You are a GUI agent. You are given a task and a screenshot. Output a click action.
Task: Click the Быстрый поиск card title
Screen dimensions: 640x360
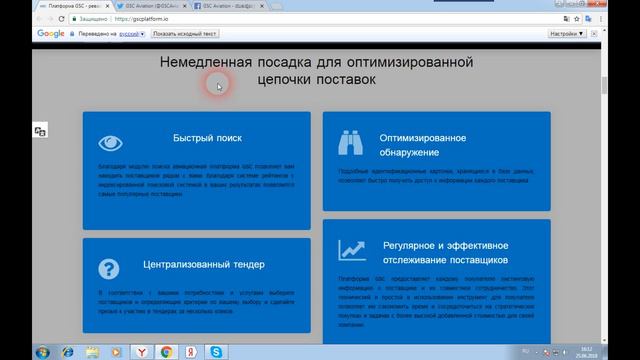207,138
